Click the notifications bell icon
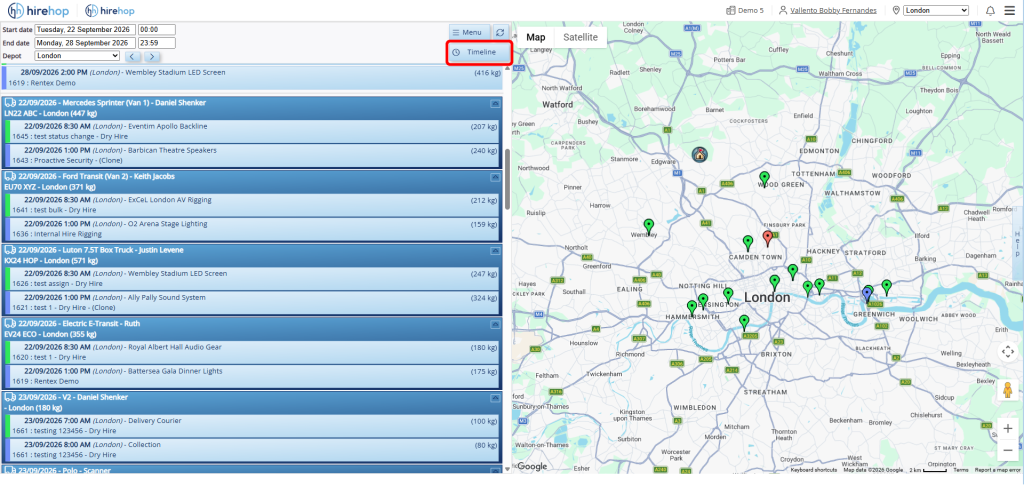The image size is (1024, 486). [990, 10]
